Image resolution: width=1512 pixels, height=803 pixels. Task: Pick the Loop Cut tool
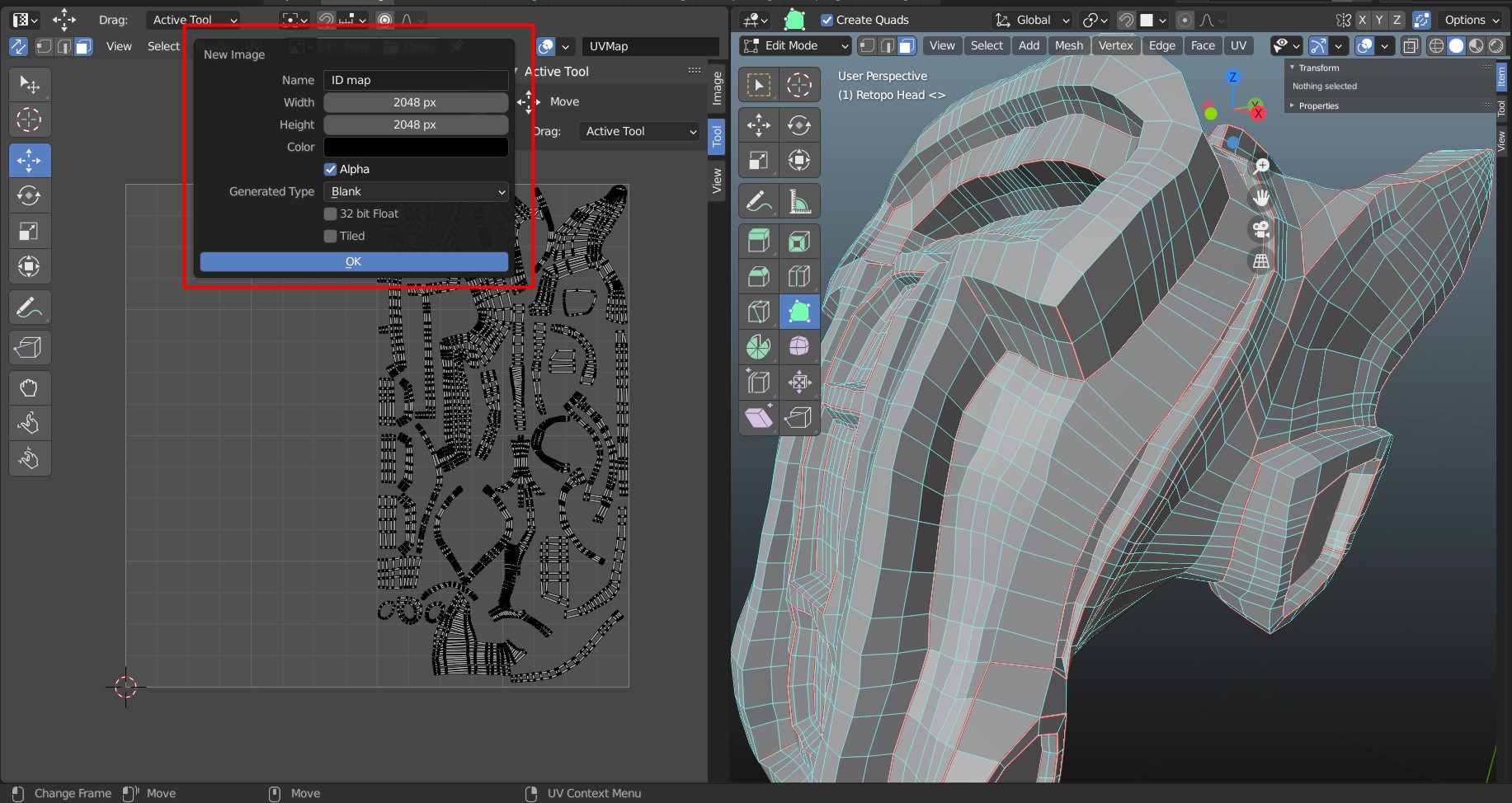[798, 276]
